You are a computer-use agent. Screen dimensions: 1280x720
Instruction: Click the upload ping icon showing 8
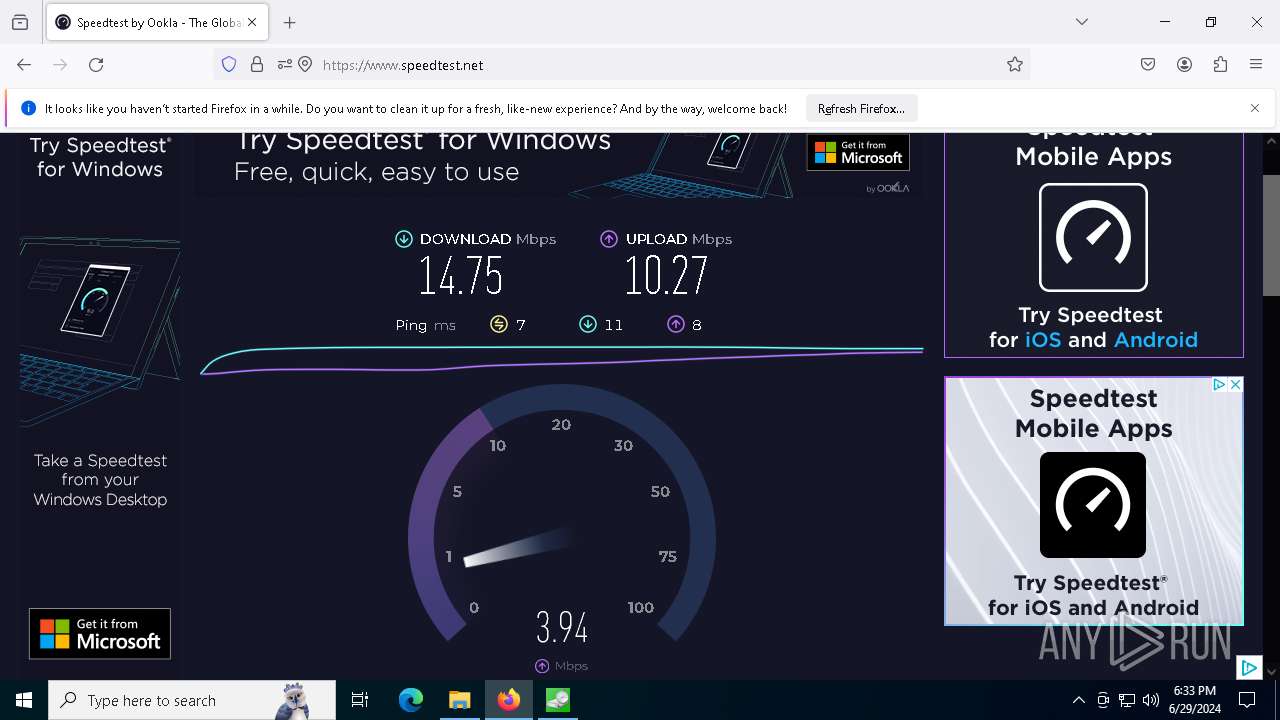pos(676,324)
